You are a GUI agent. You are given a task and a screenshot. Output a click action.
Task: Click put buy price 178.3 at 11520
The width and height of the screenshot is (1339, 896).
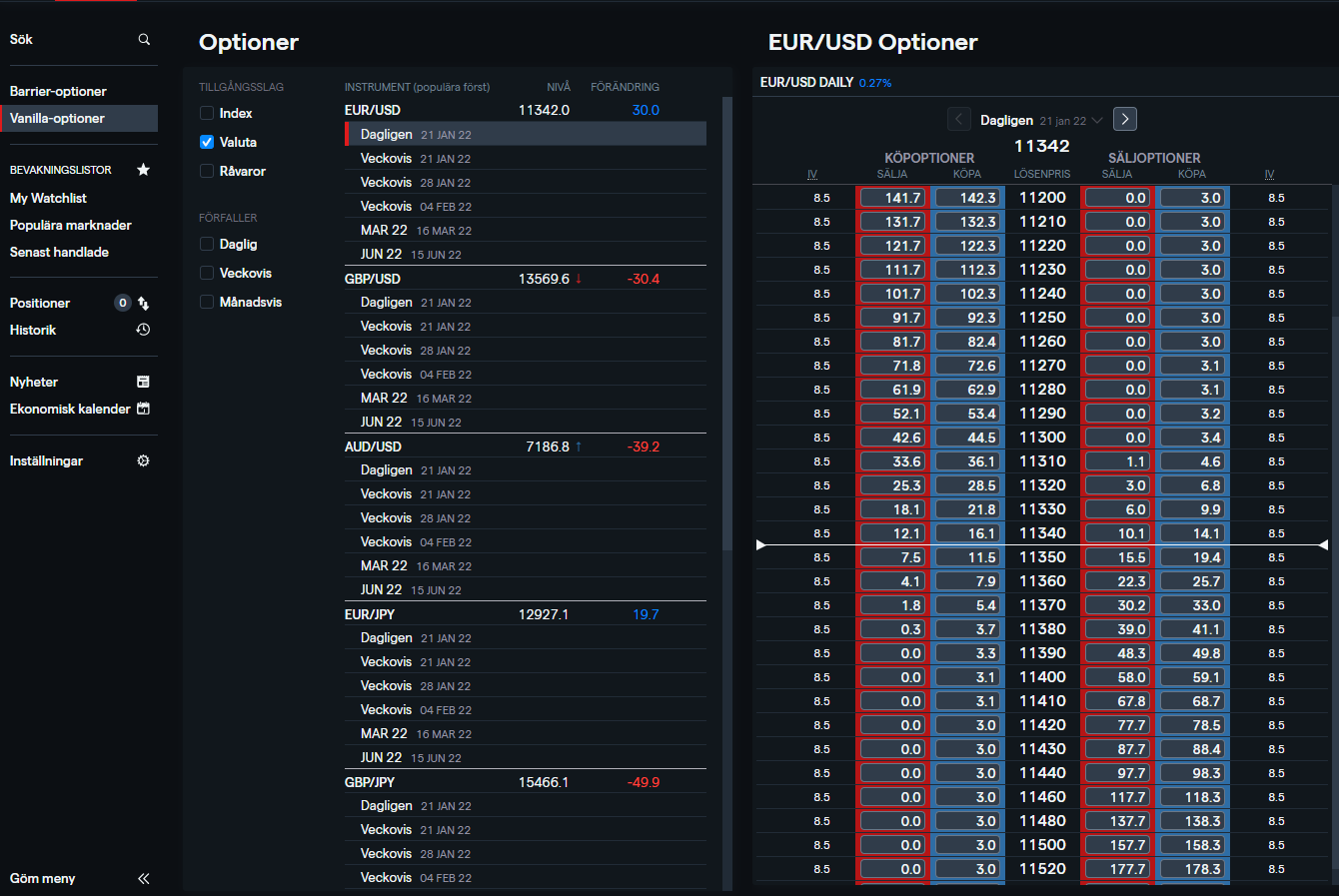[x=1192, y=869]
